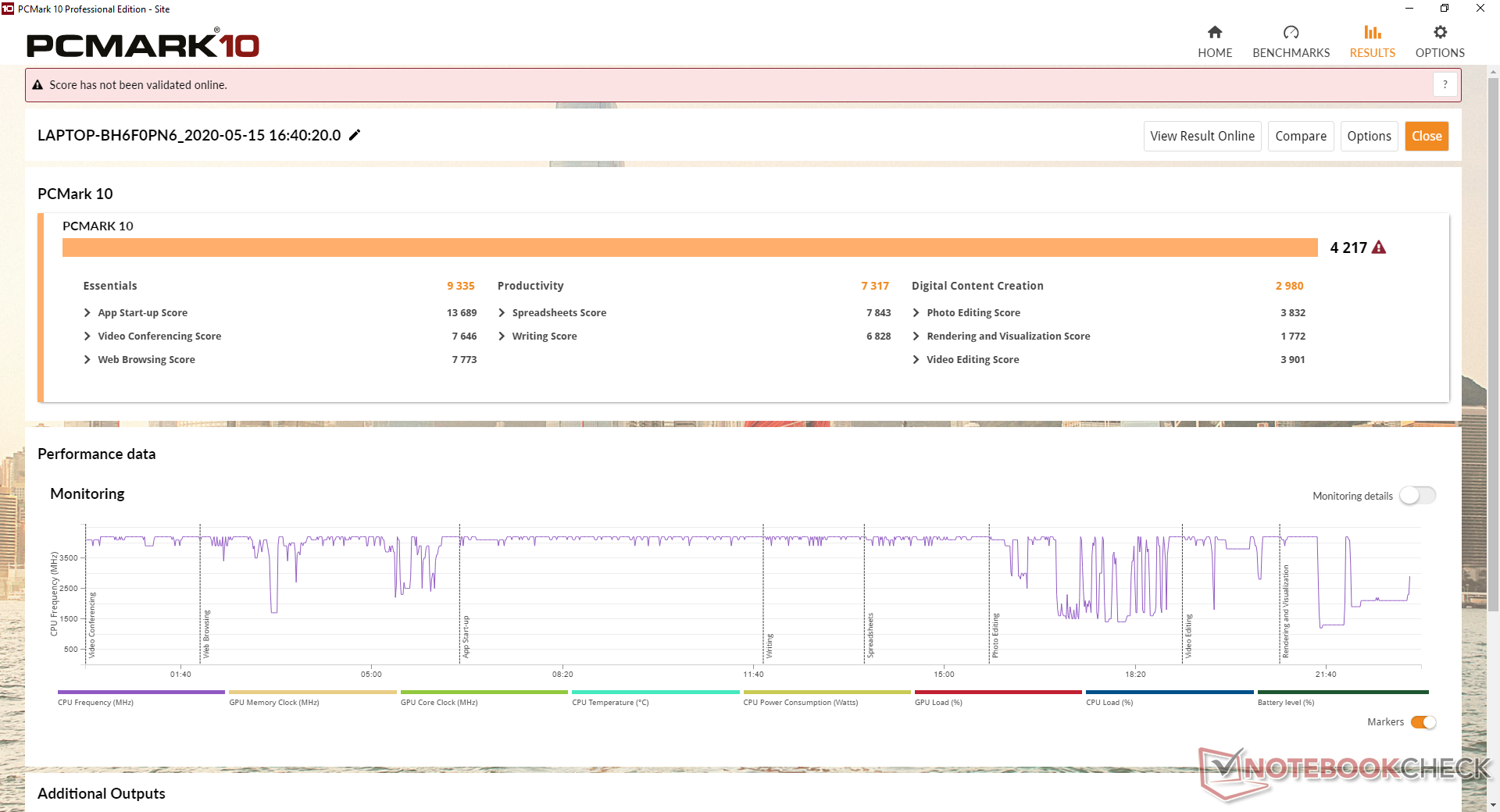Click the Spreadsheets marker in chart

[870, 636]
